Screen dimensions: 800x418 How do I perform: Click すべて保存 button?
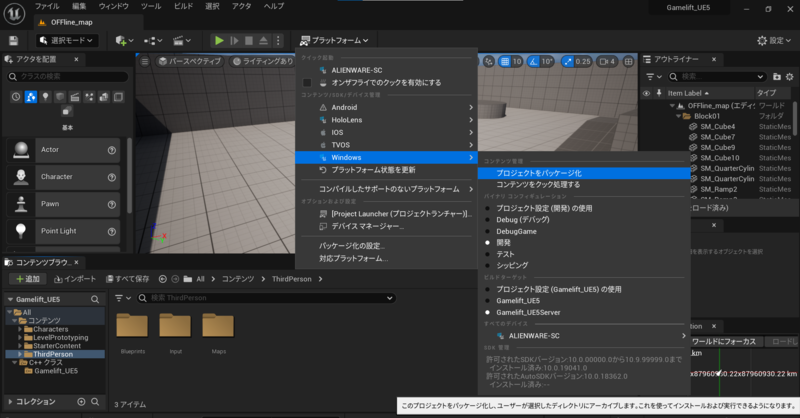tap(128, 279)
